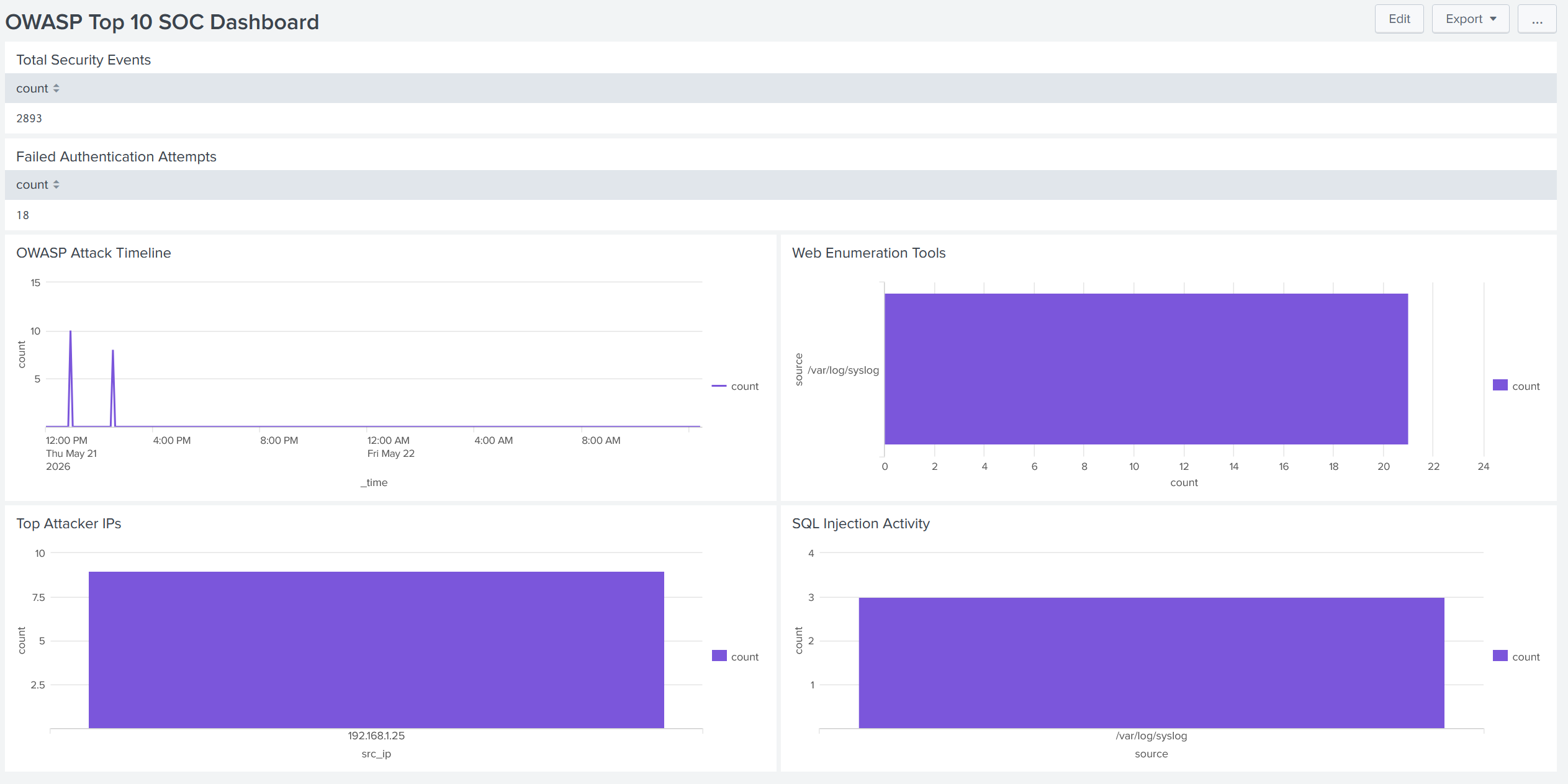
Task: Click the src_ip axis title
Action: coord(376,754)
